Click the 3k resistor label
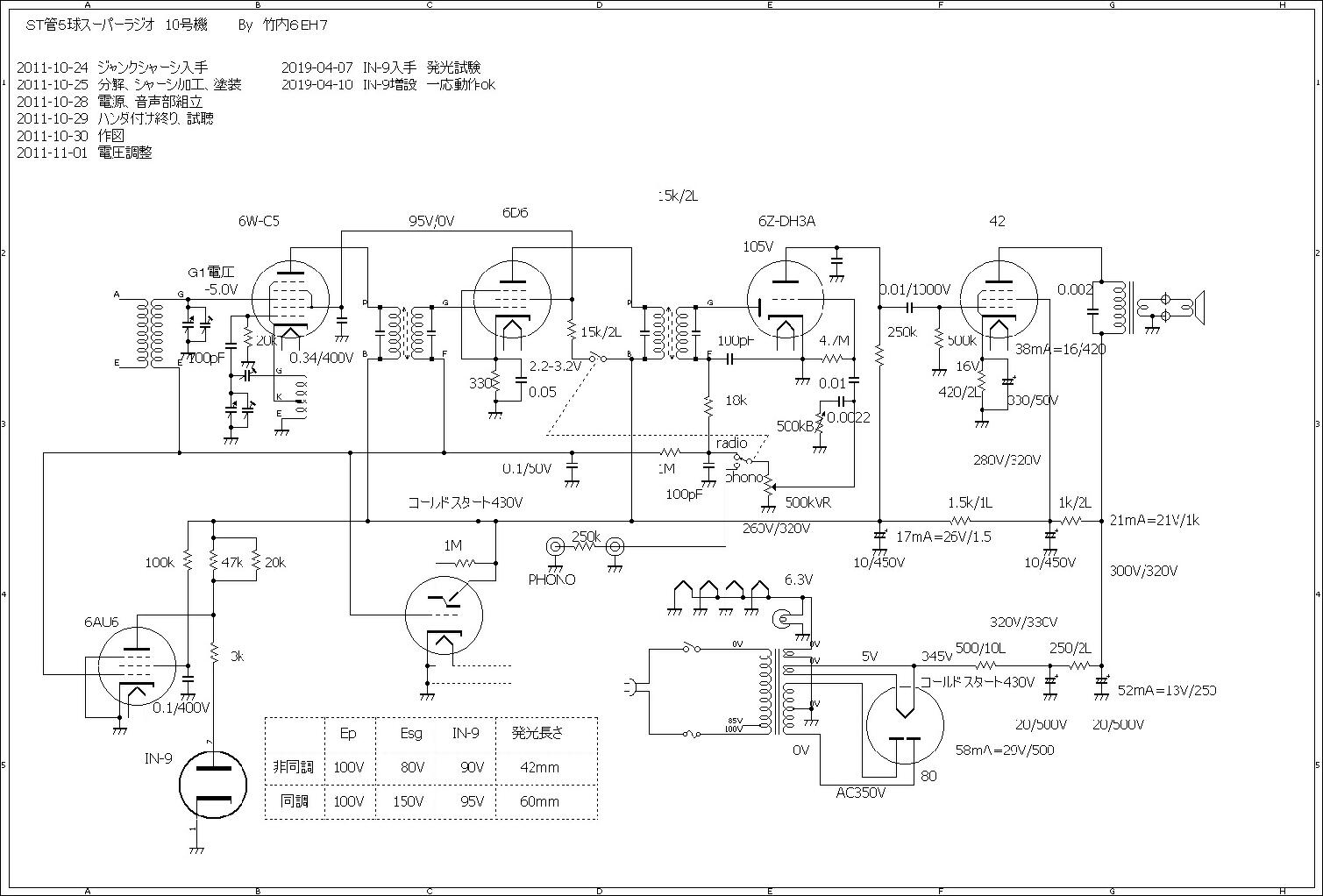This screenshot has width=1323, height=896. pyautogui.click(x=238, y=656)
